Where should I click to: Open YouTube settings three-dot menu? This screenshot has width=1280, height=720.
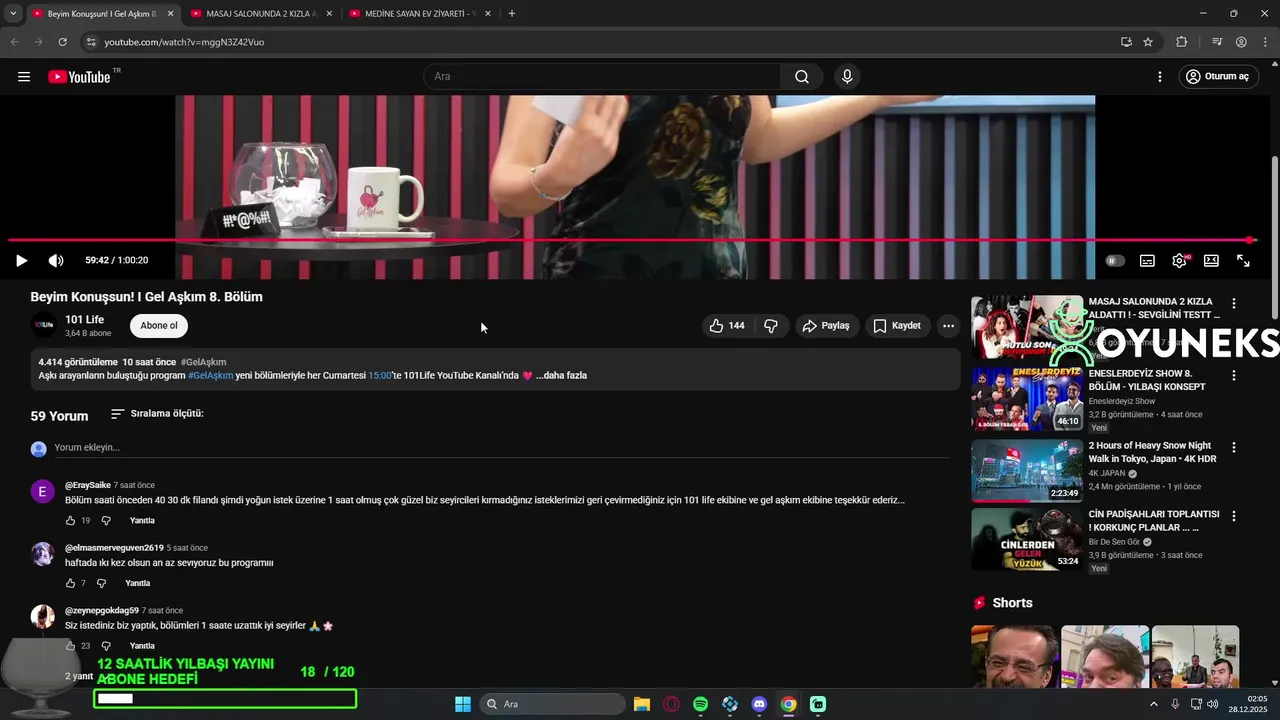1160,77
